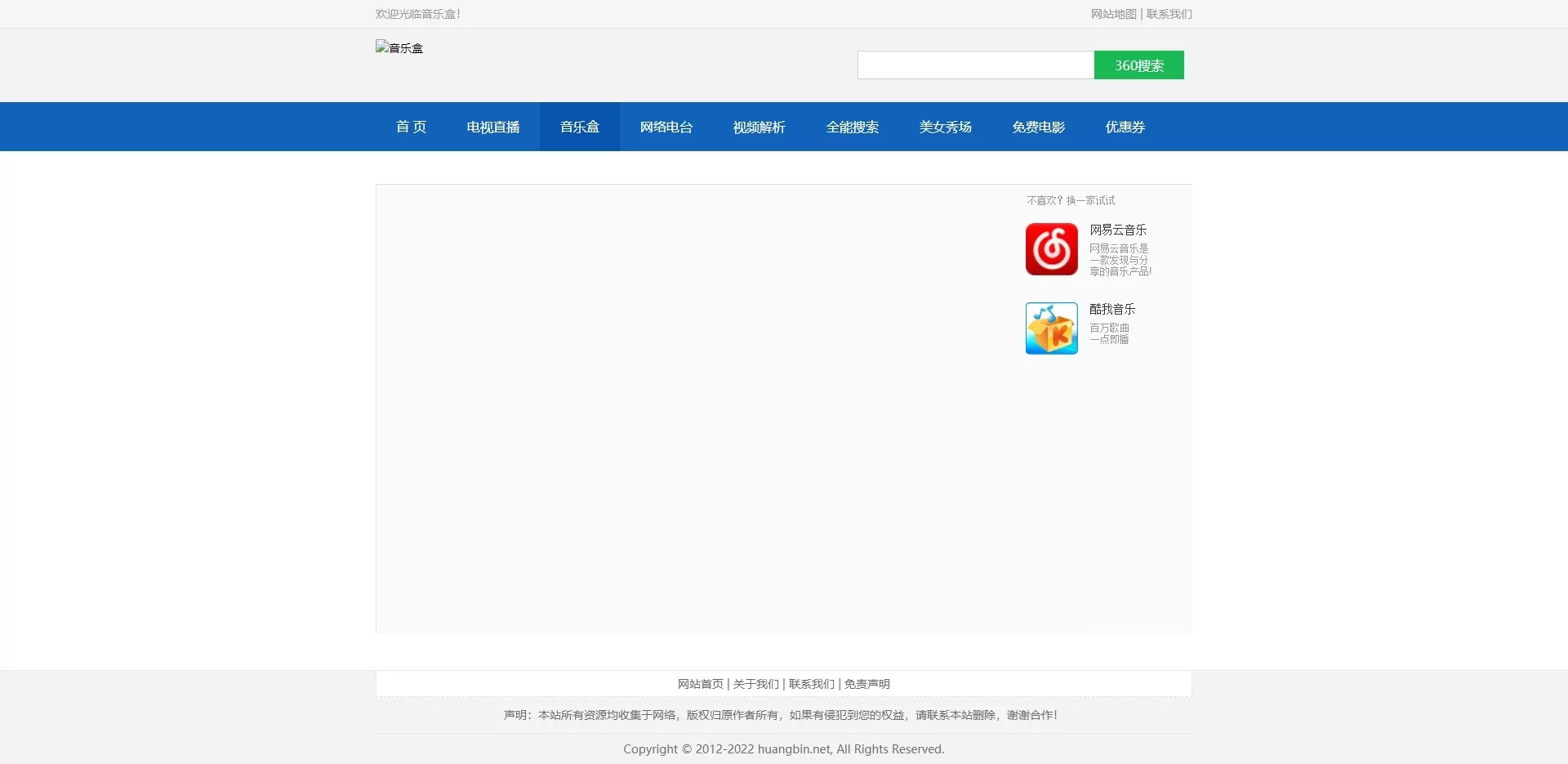Click the Kuwo Music (酷我音乐) app icon
Screen dimensions: 1568x764
point(1051,328)
